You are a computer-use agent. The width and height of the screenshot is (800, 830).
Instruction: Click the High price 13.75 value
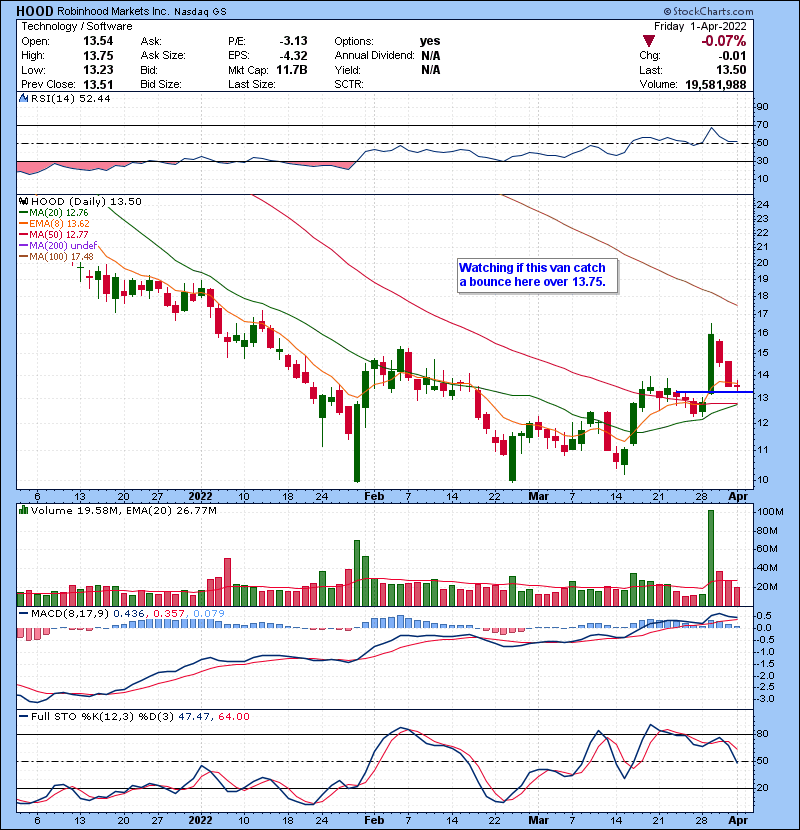[98, 56]
